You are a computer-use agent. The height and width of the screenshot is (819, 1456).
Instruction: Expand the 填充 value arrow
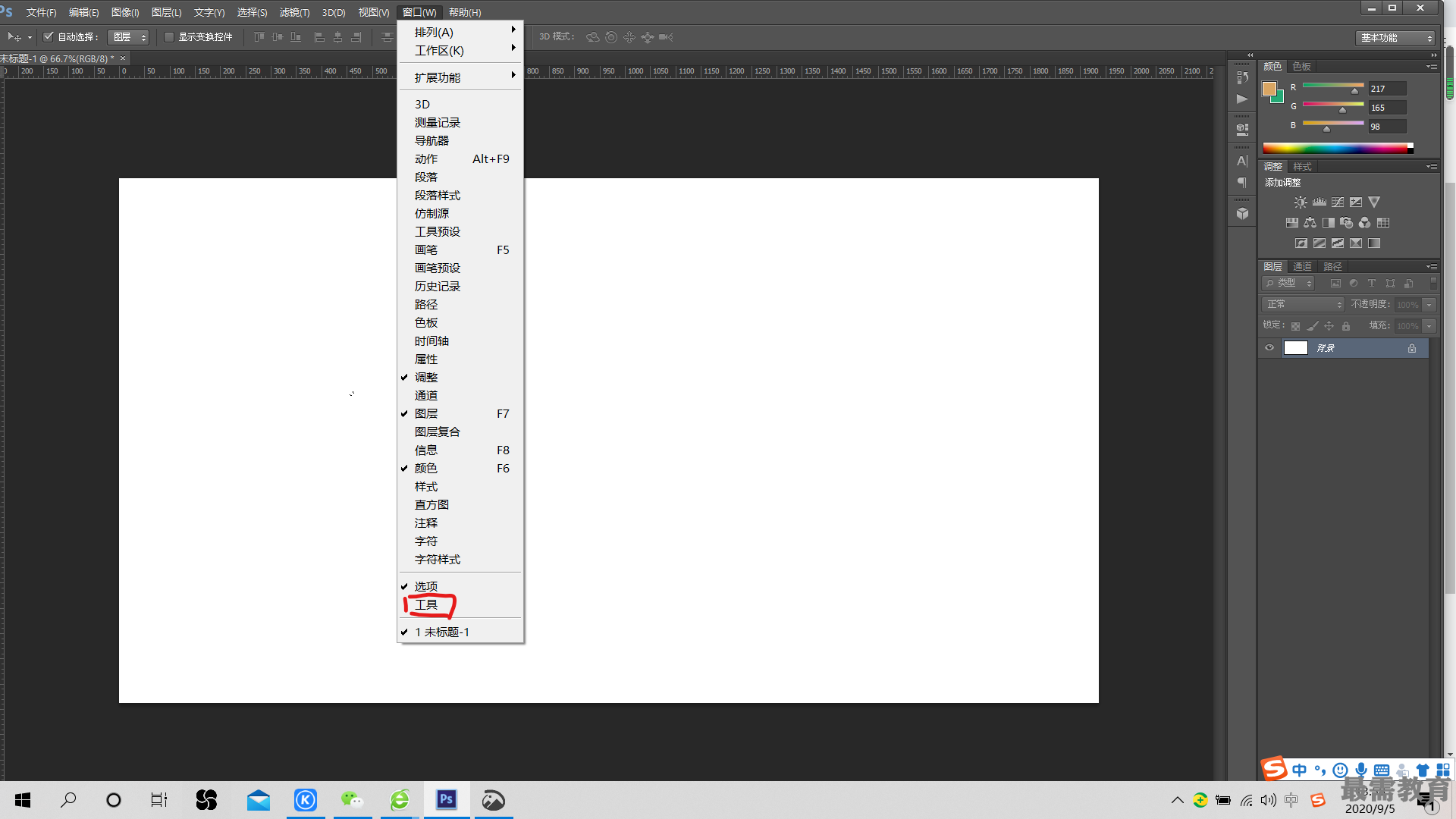[1429, 326]
